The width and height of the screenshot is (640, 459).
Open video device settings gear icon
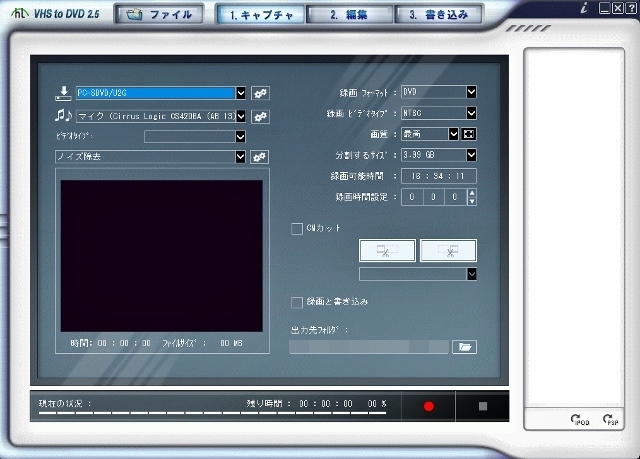pos(260,93)
